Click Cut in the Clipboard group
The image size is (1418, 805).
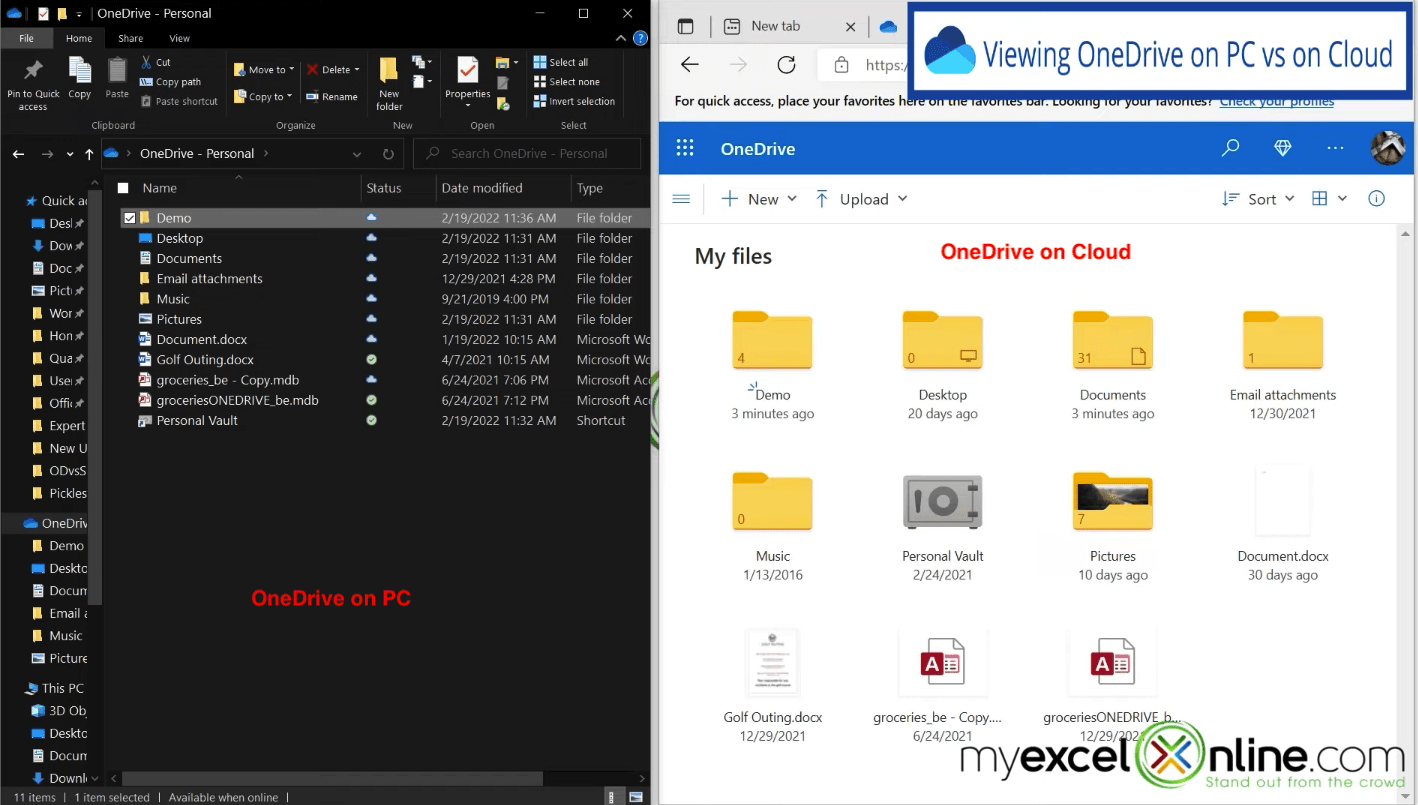(155, 62)
